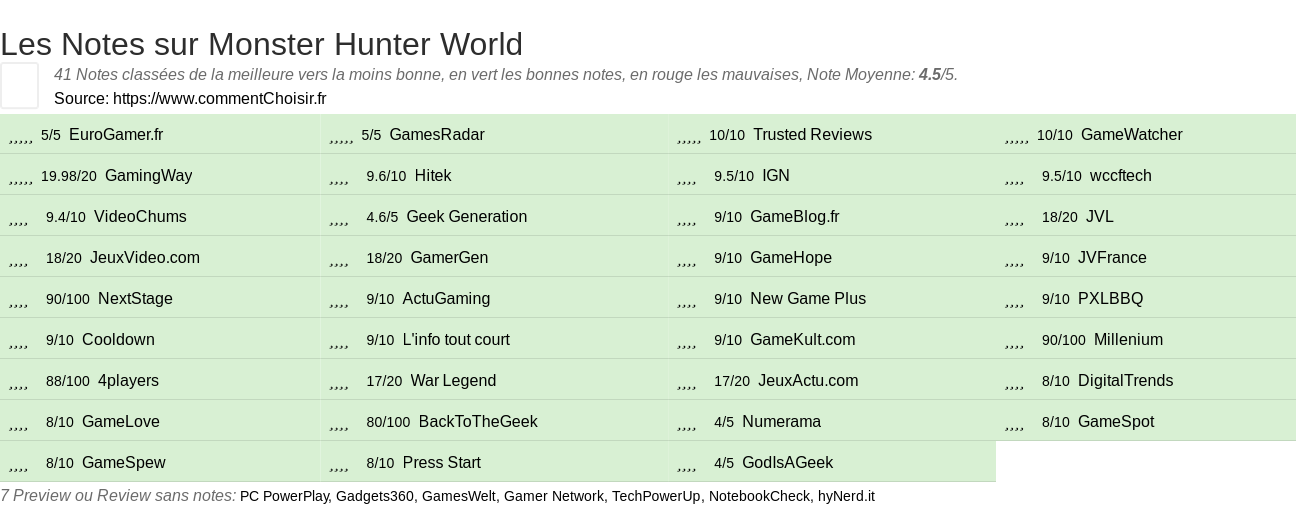Choose the GameKult.com review

pos(803,340)
